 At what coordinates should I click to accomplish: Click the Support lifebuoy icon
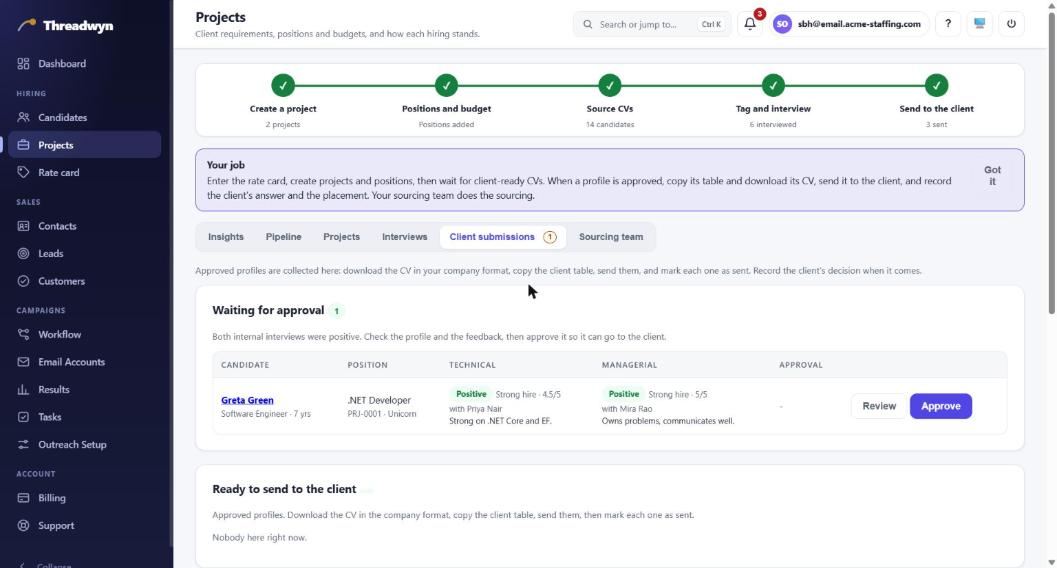(x=24, y=526)
